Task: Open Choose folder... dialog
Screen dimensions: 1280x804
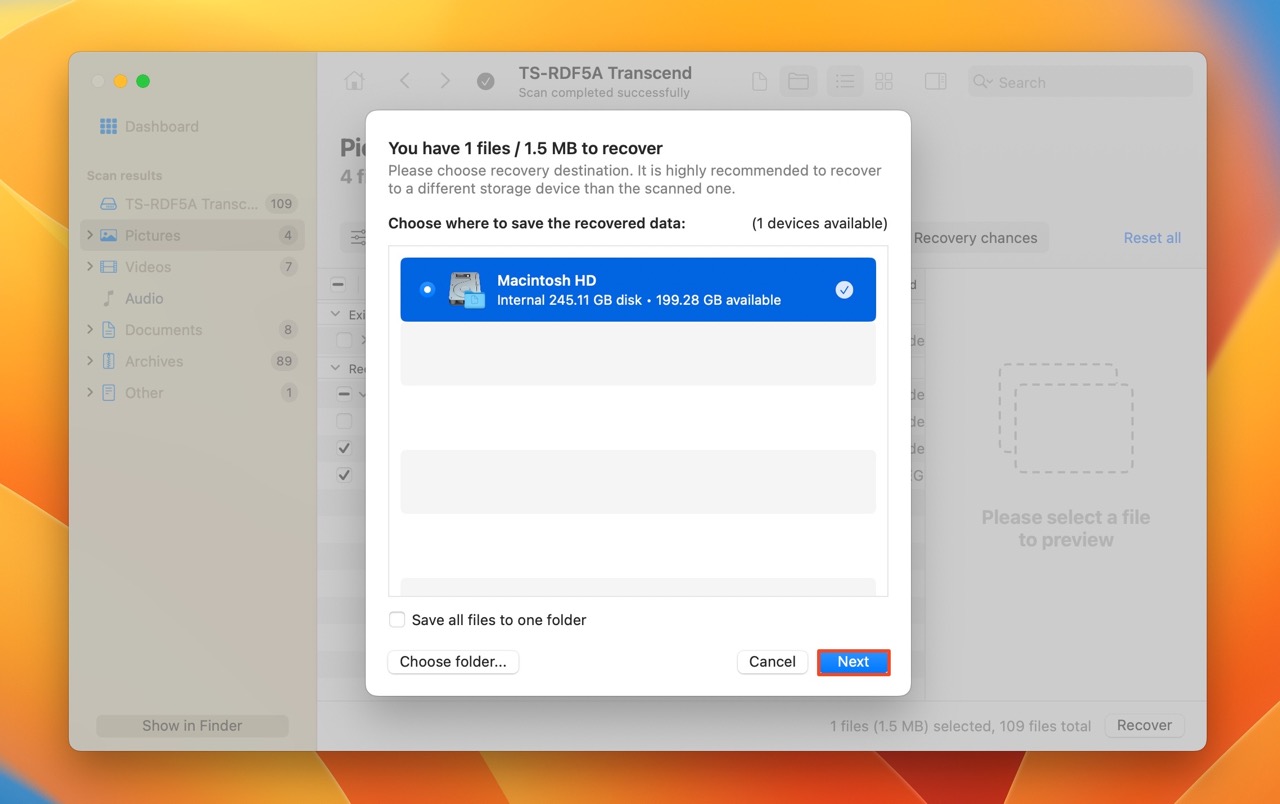Action: click(453, 662)
